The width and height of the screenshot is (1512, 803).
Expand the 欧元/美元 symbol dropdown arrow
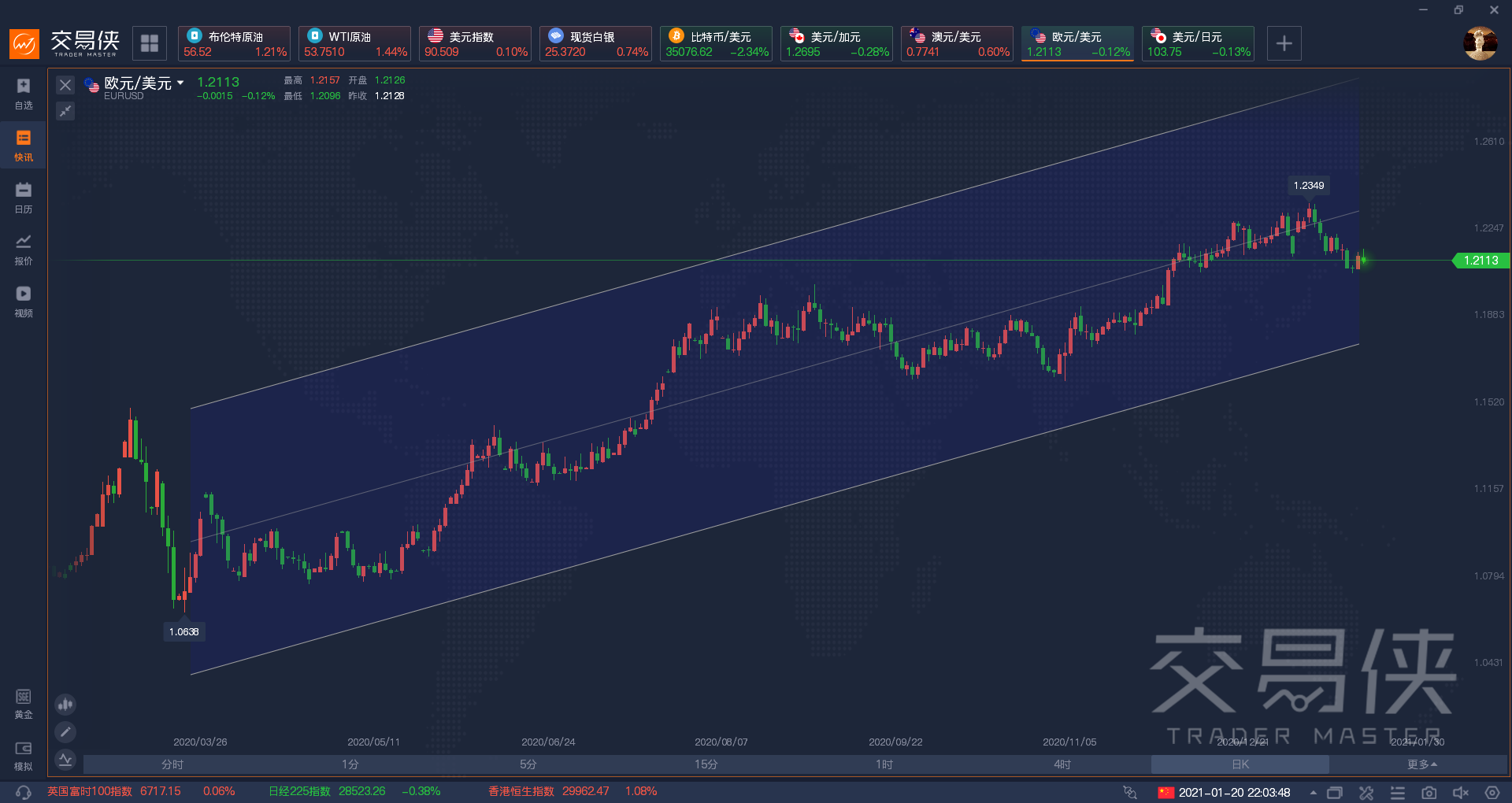click(x=180, y=83)
